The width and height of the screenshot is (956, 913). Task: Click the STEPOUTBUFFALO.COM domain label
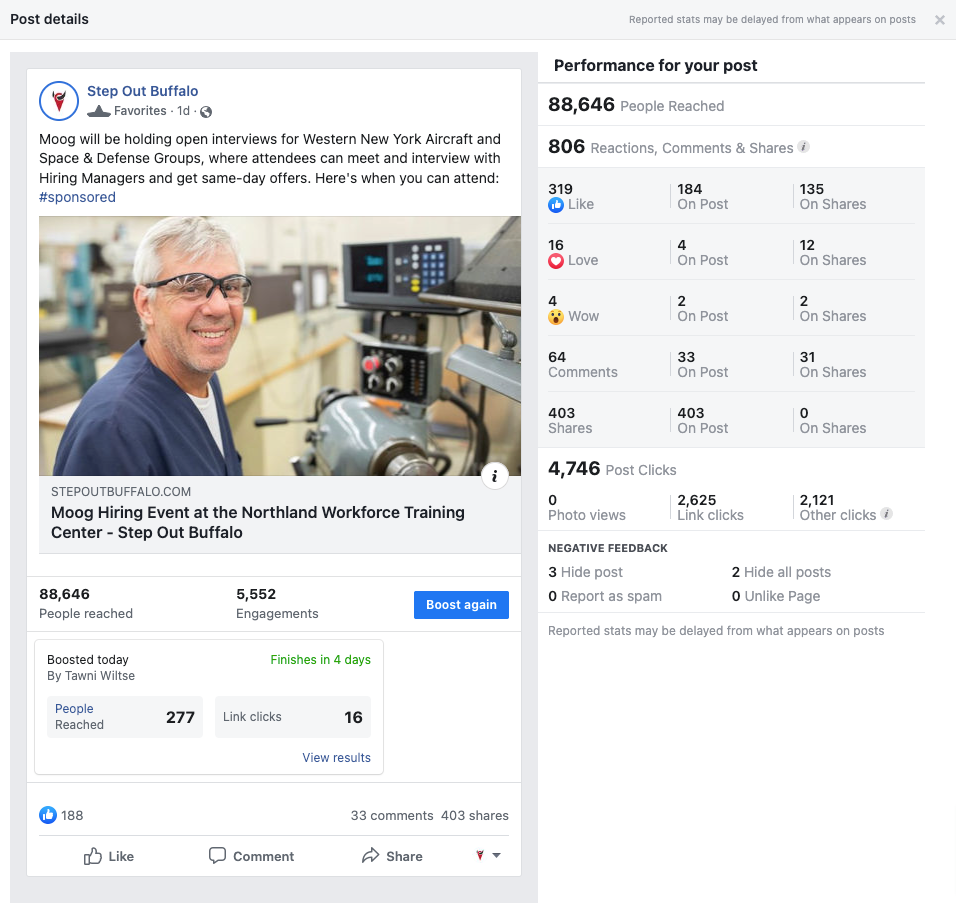[x=121, y=492]
